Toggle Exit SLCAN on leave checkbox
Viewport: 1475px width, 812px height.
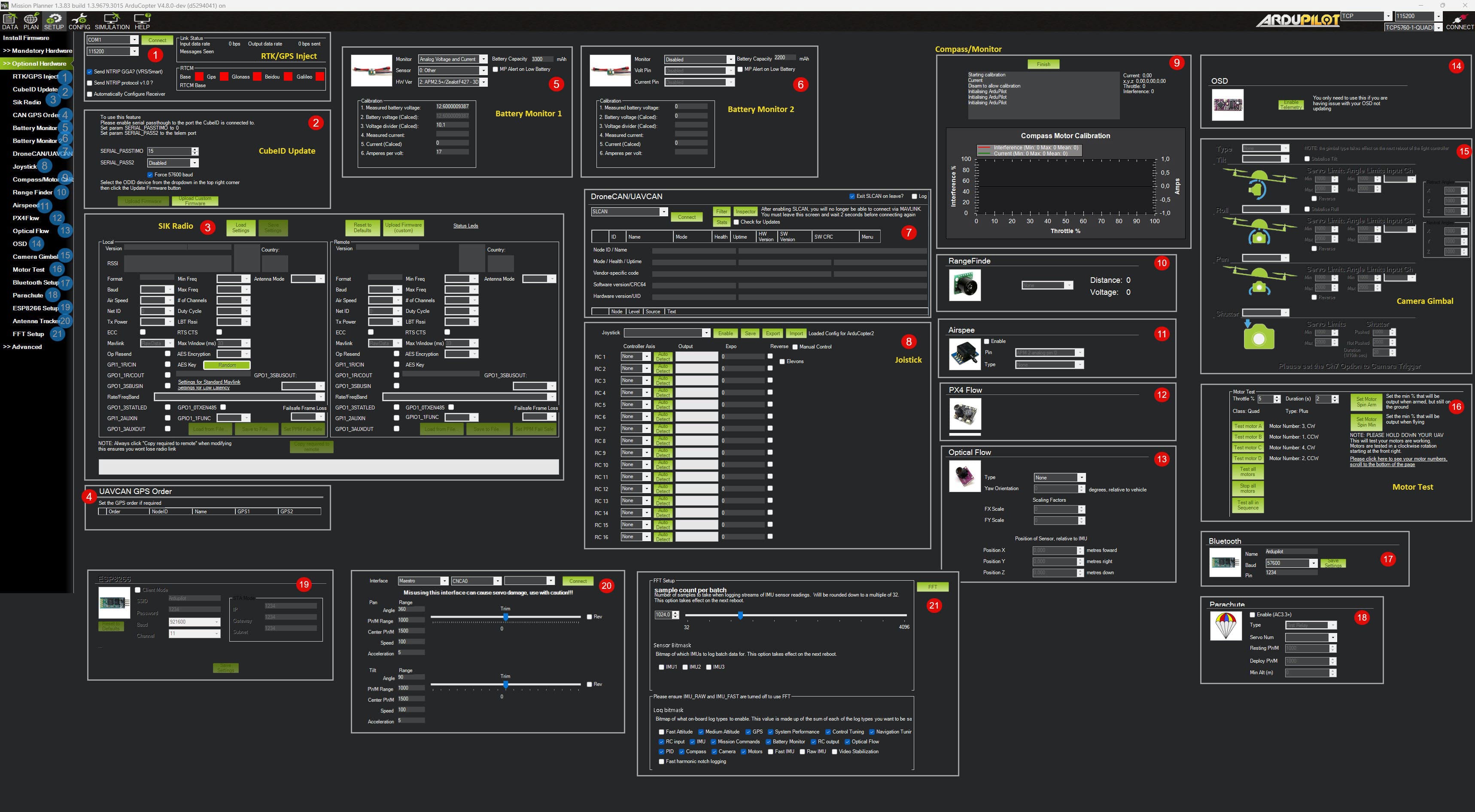852,196
